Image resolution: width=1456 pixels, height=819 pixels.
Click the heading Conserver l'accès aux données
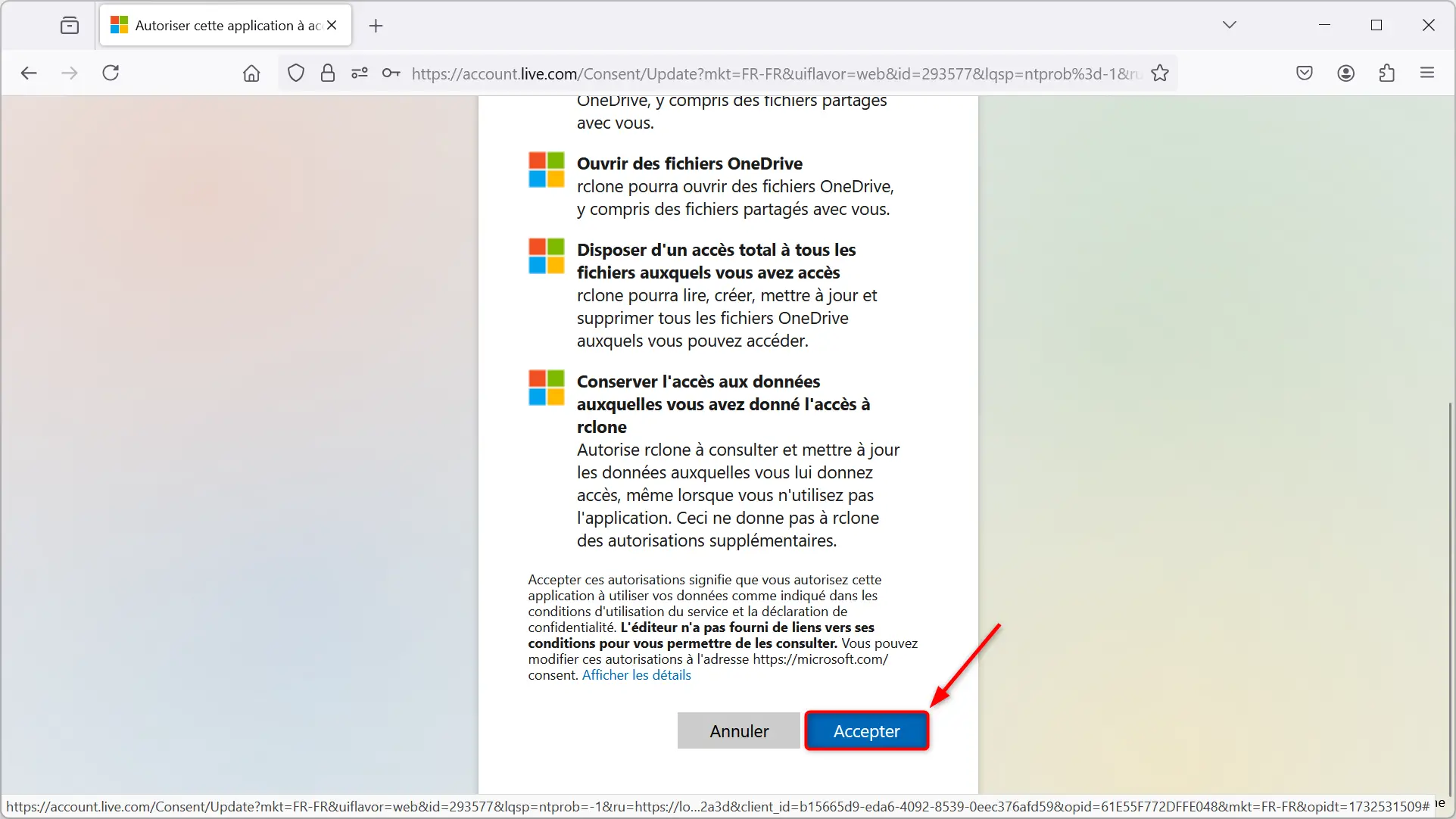tap(723, 403)
